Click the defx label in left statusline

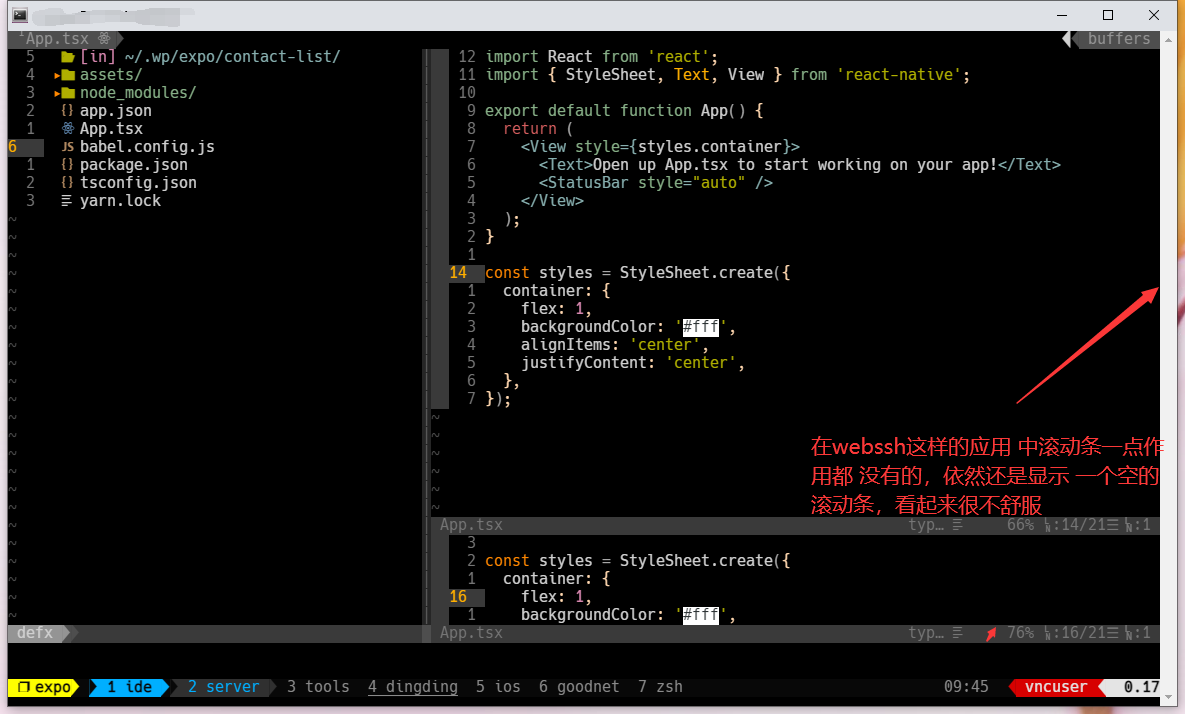point(36,633)
